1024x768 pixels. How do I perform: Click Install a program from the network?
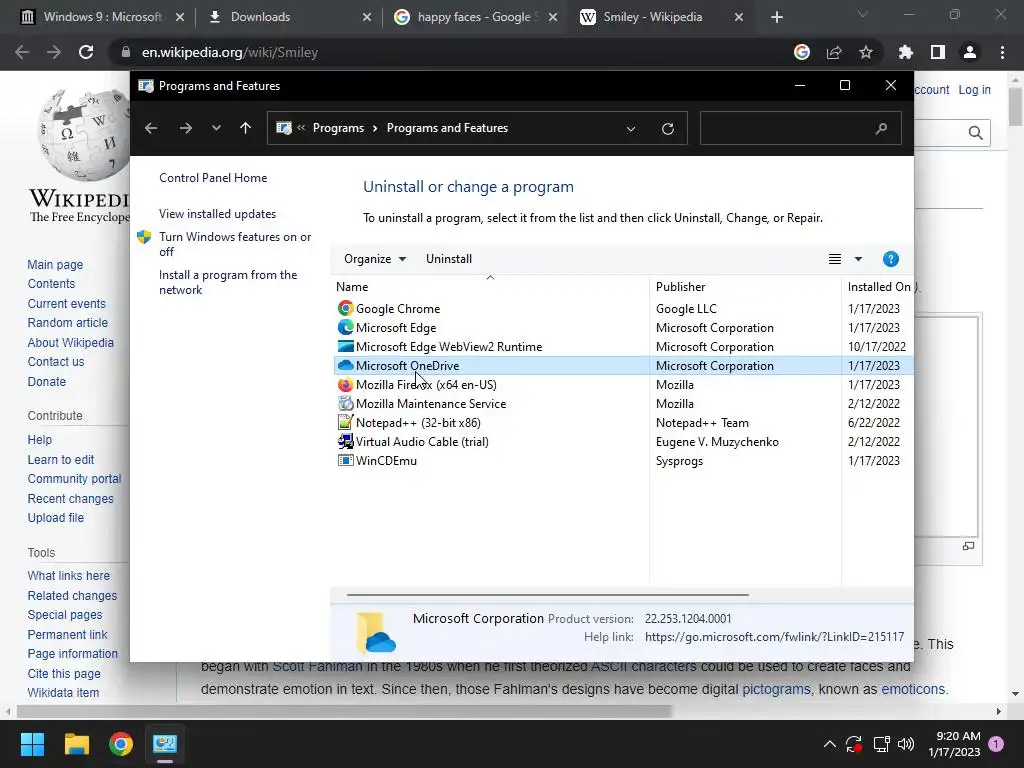(228, 282)
